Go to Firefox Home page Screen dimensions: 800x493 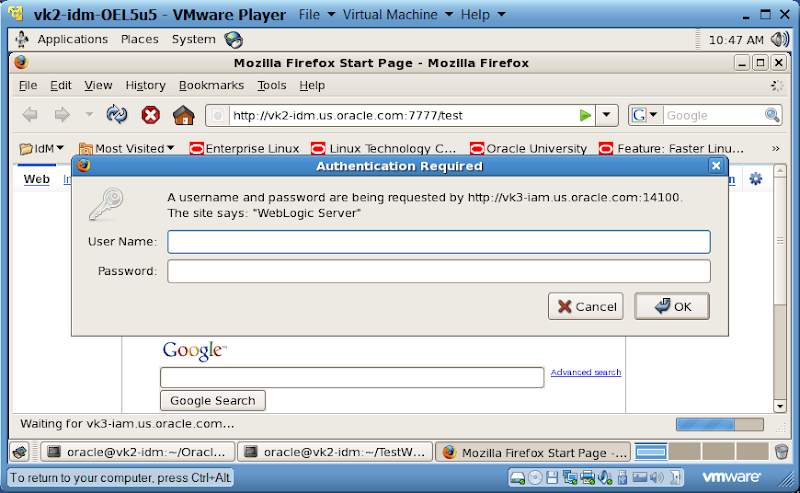coord(184,115)
